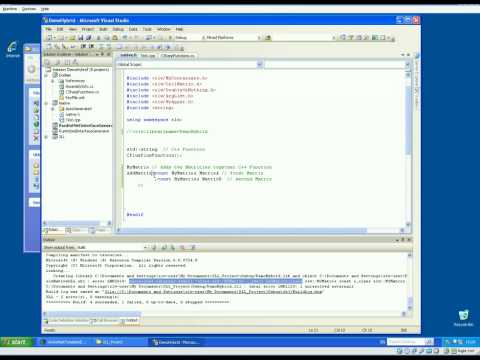
Task: Select Test.cpp in Solution Explorer tree
Action: [x=73, y=120]
